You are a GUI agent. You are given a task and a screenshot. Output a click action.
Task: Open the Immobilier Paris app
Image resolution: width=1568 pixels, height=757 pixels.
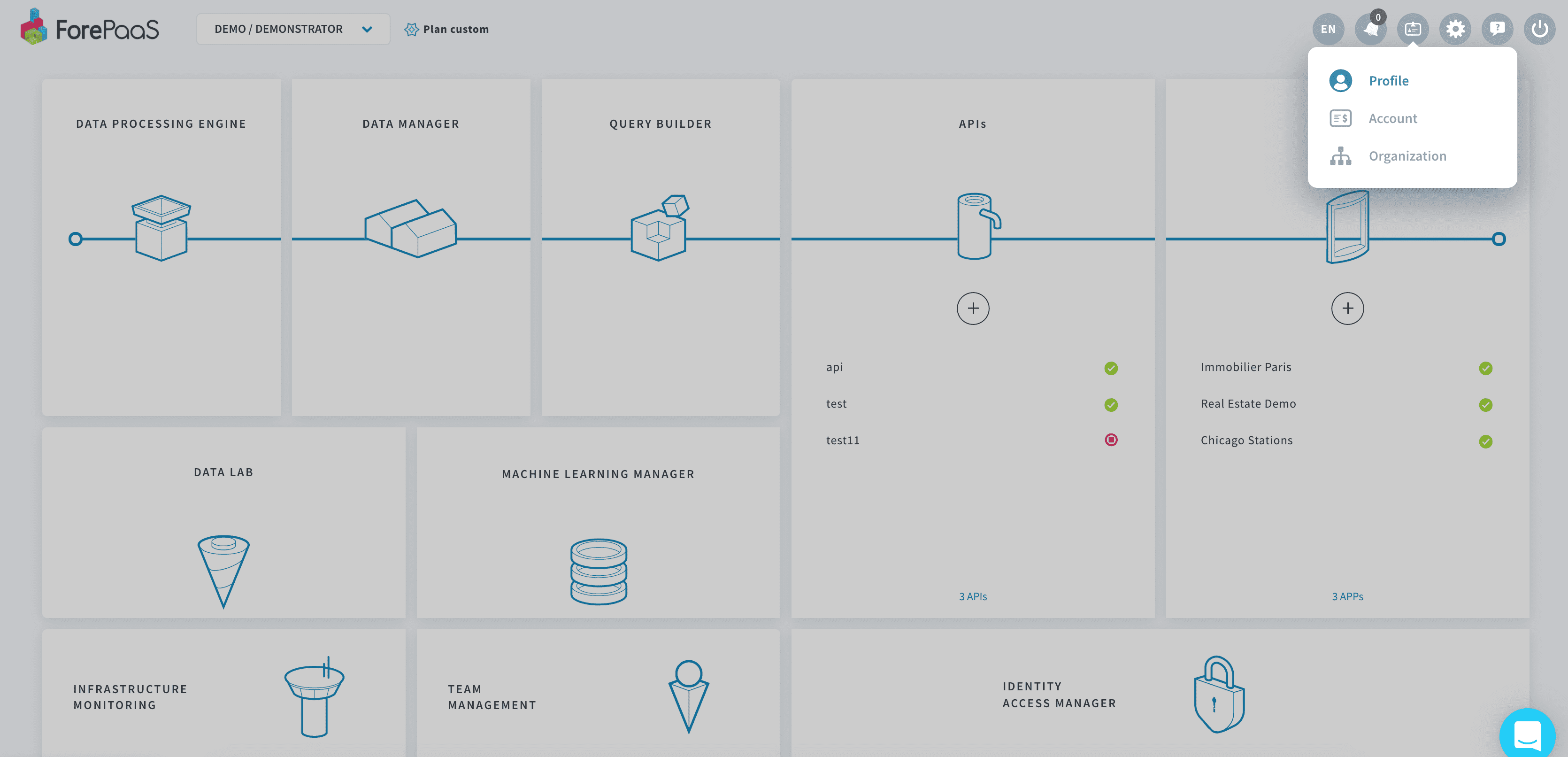(1245, 367)
